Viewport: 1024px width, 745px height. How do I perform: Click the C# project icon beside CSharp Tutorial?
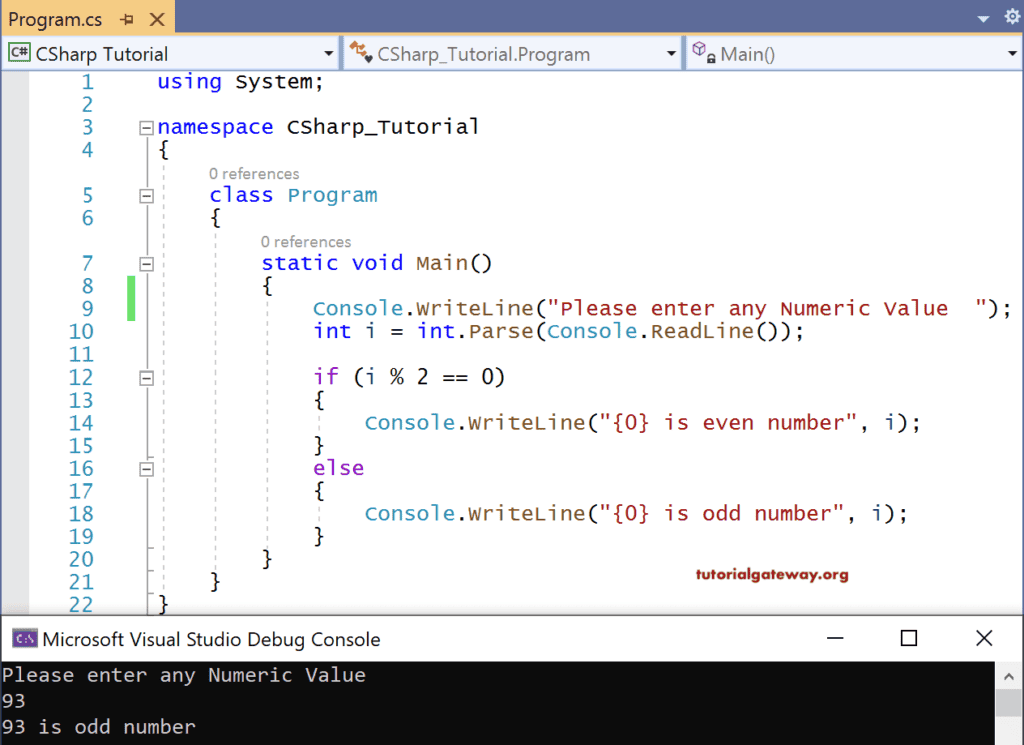pos(18,52)
